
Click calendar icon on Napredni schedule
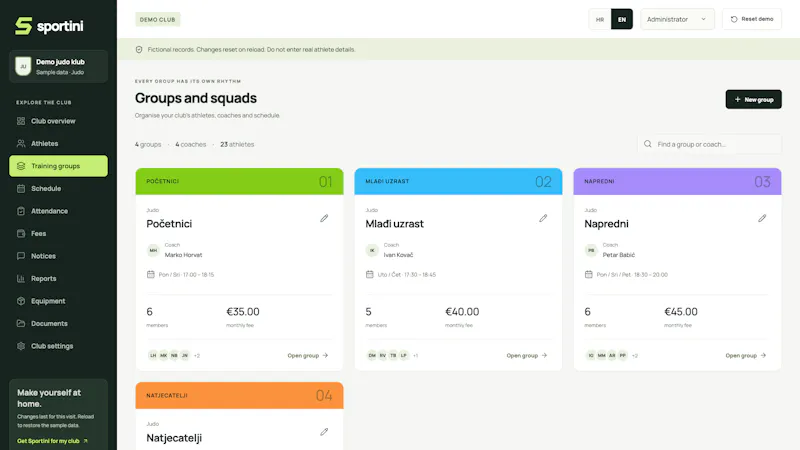588,274
